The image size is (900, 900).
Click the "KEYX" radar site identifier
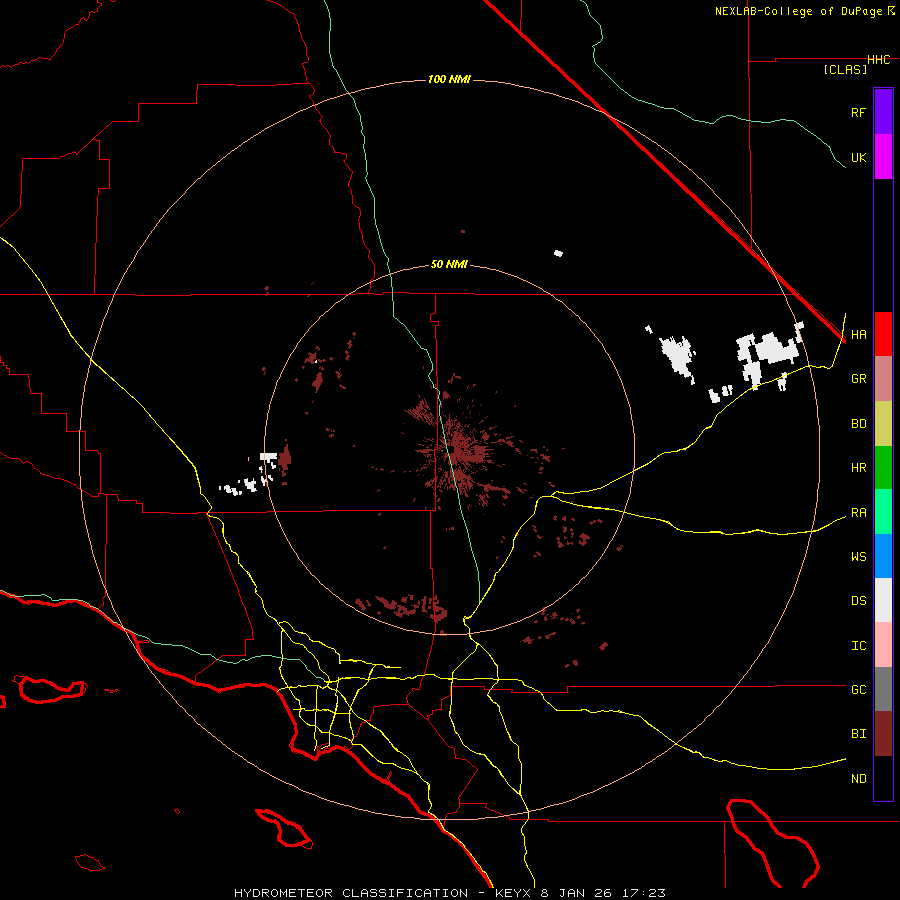[x=514, y=893]
